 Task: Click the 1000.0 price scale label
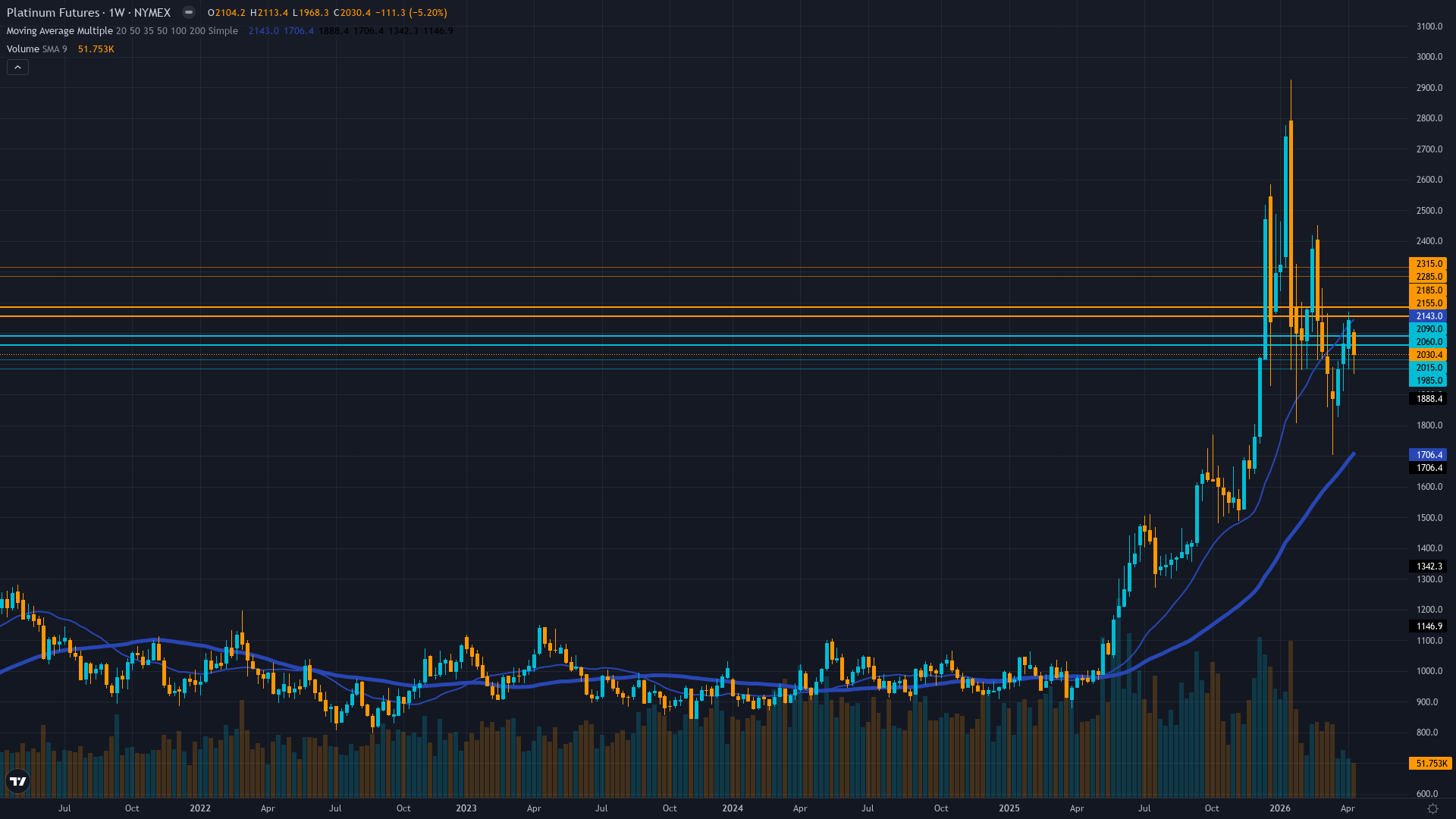tap(1429, 671)
